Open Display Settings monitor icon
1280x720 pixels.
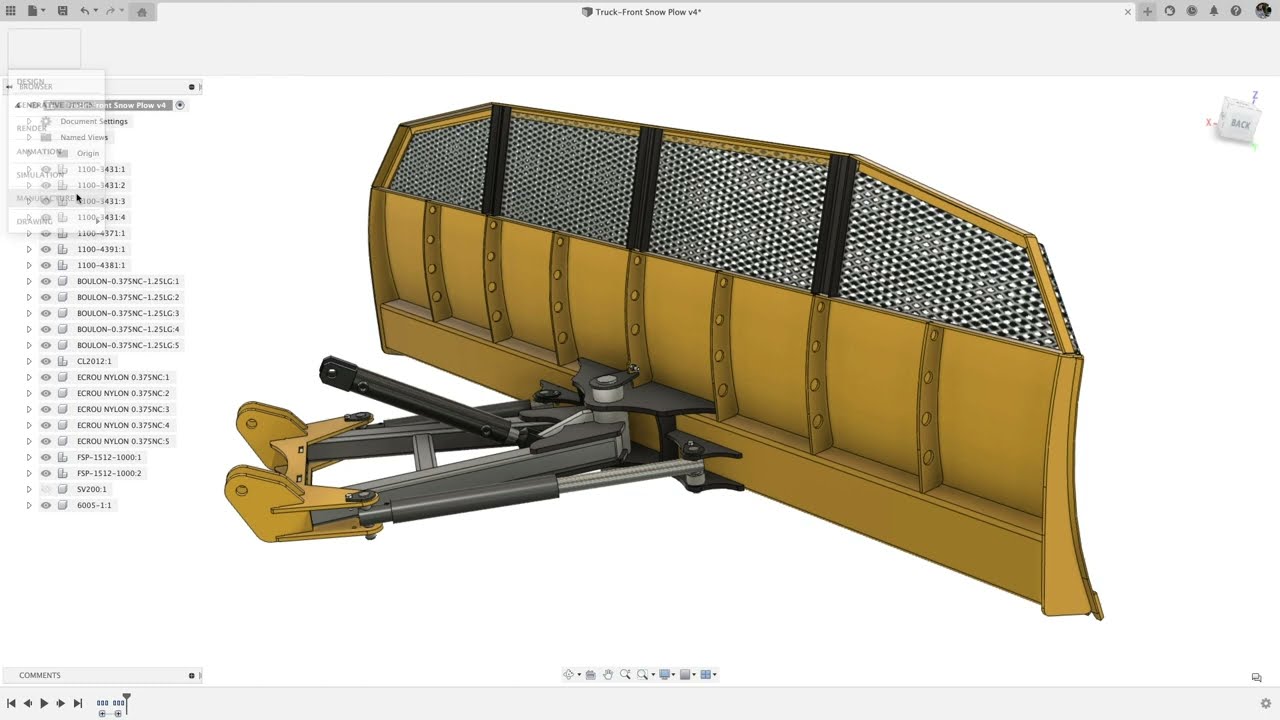[665, 675]
